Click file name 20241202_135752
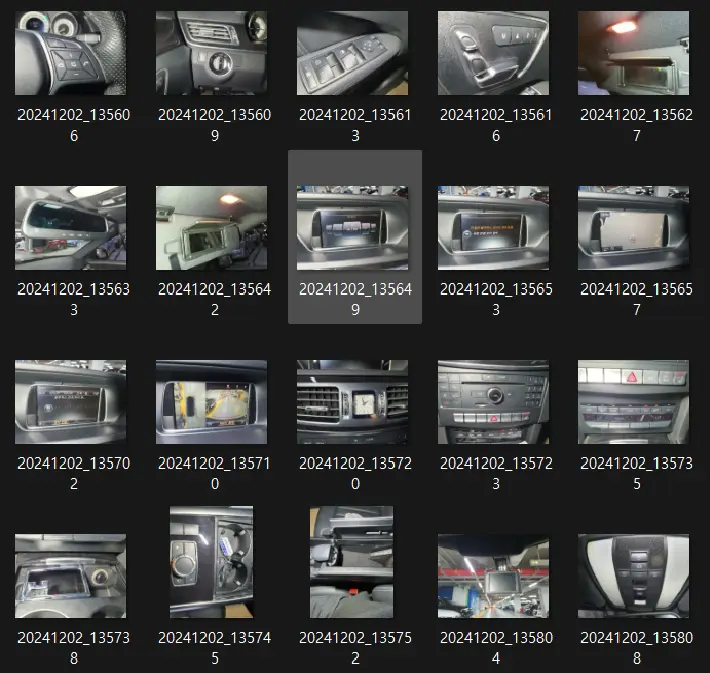 (x=355, y=648)
